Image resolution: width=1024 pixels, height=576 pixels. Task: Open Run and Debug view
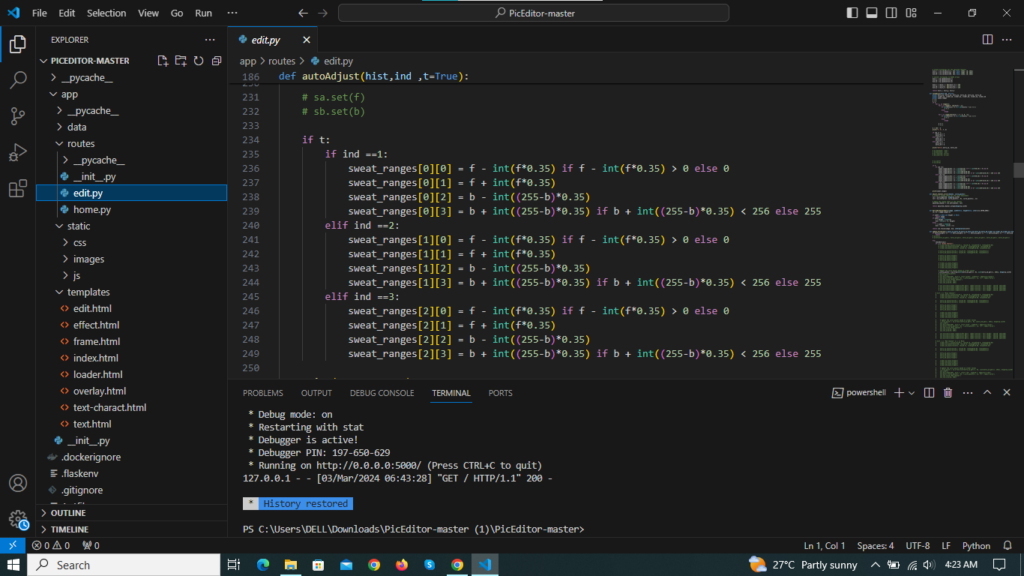[x=18, y=152]
